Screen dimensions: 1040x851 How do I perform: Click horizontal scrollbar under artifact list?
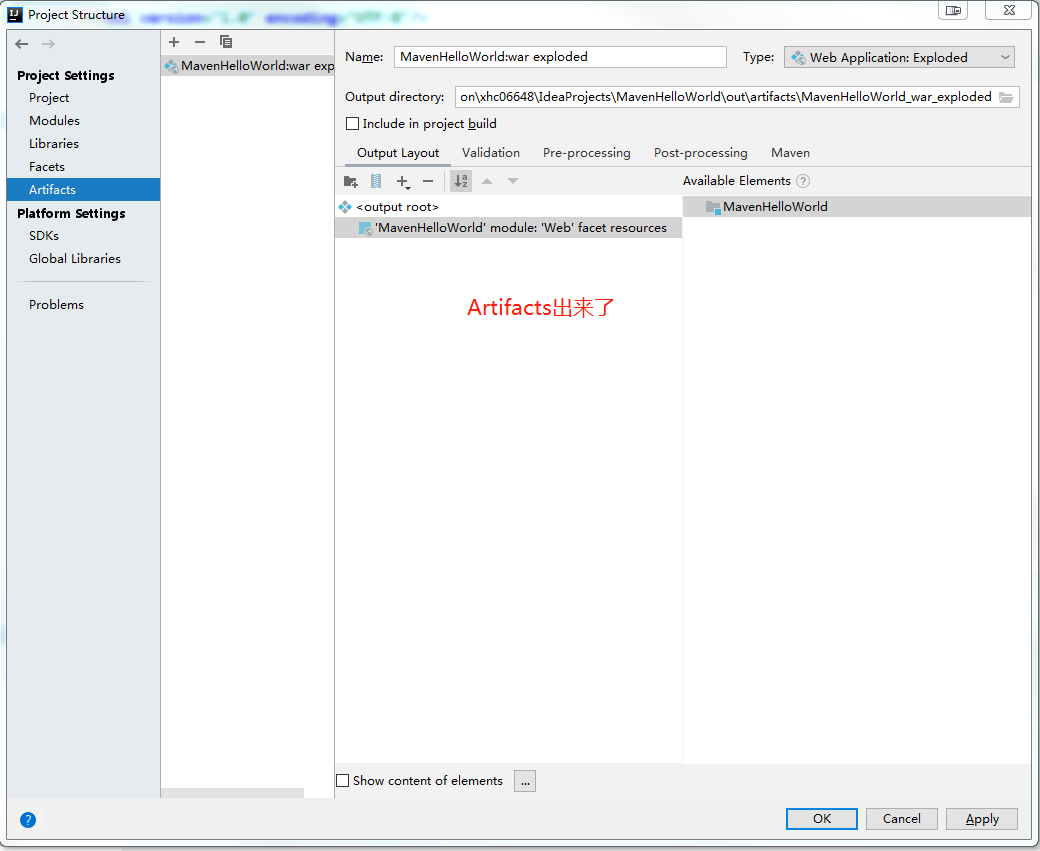[232, 793]
